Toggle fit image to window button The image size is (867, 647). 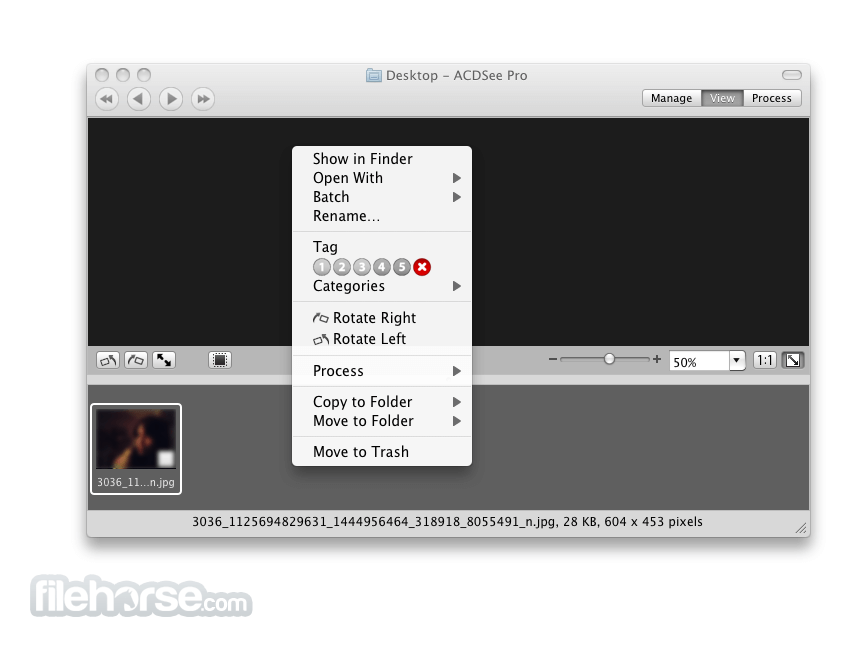[793, 361]
